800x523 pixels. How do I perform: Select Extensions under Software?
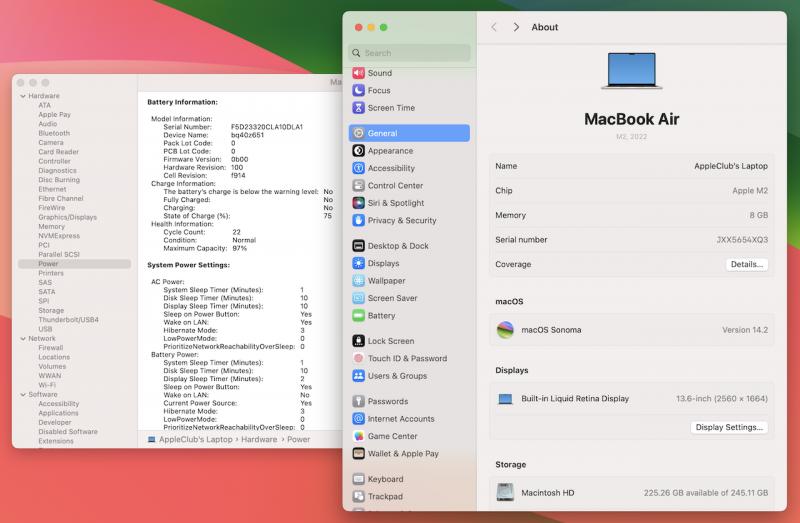(56, 441)
